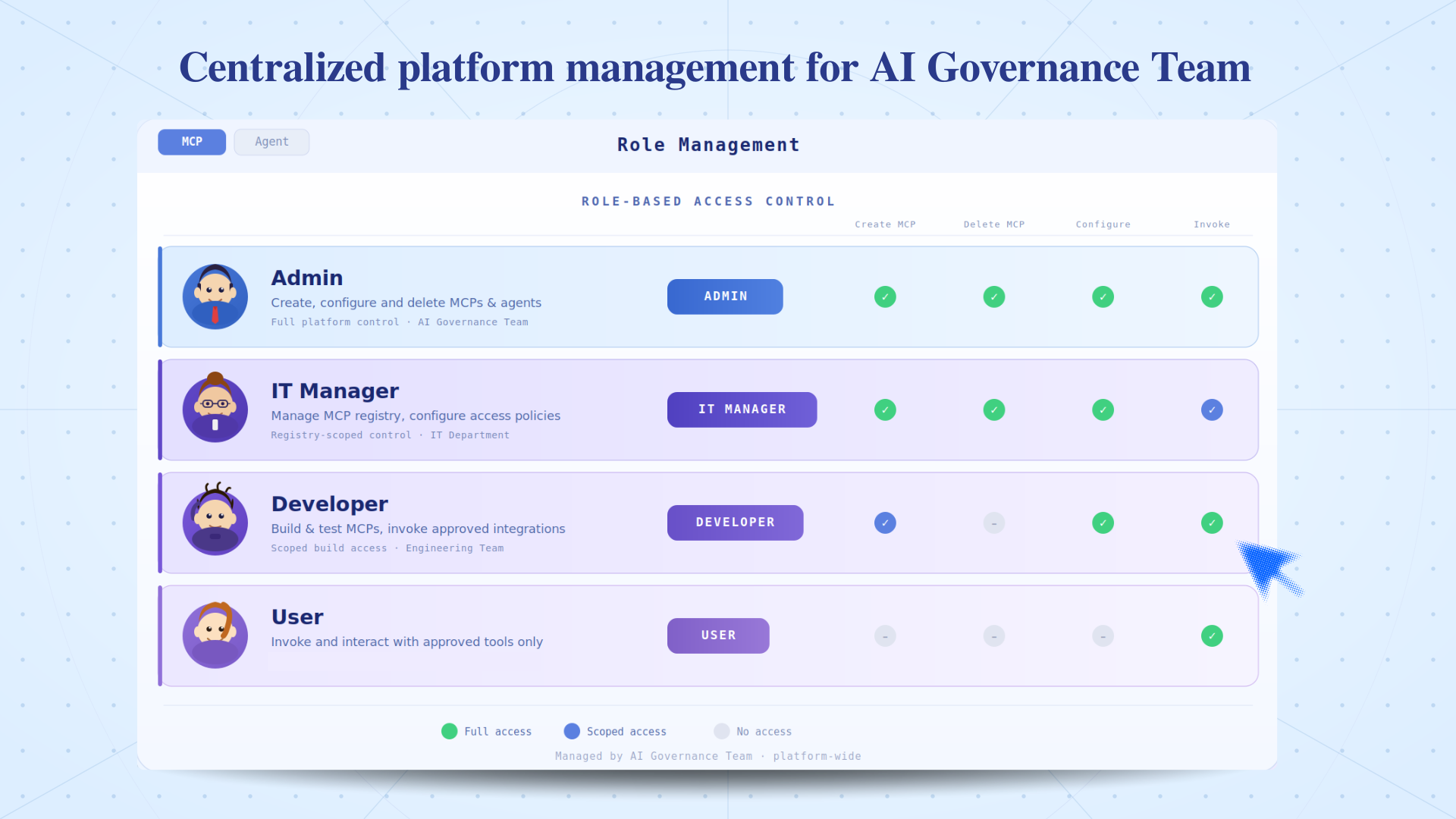Screen dimensions: 1456x819
Task: Click the 'No access' legend label
Action: 764,732
